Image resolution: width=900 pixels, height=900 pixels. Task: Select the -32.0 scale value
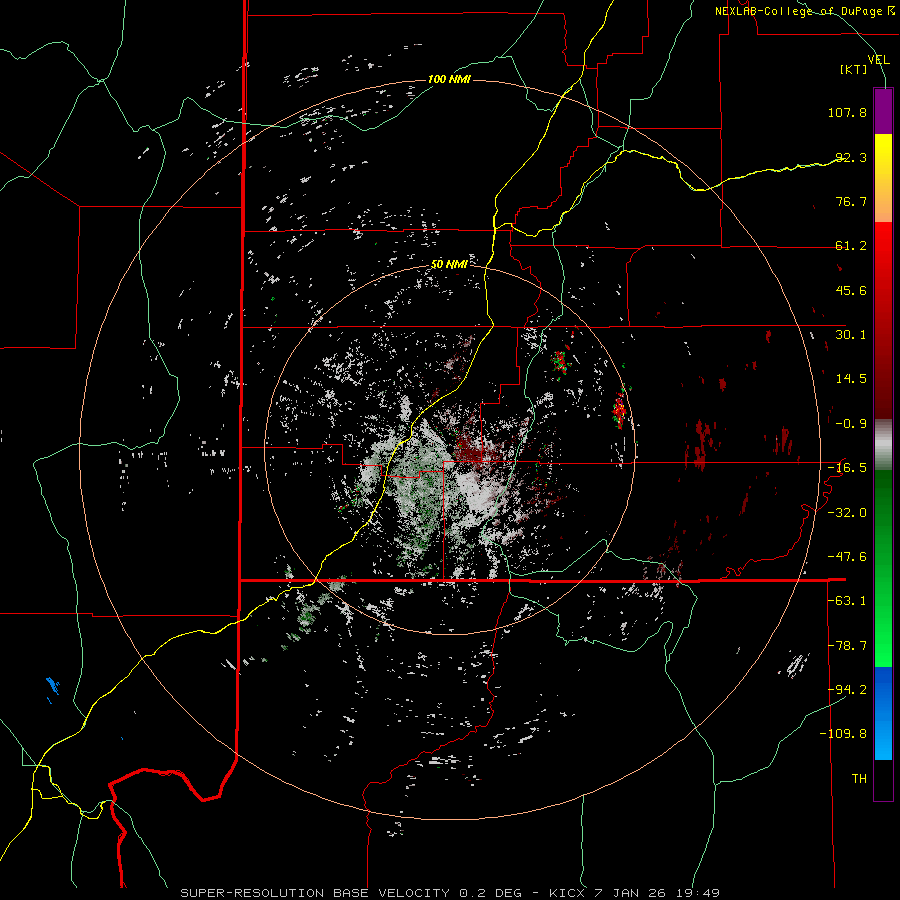(847, 512)
